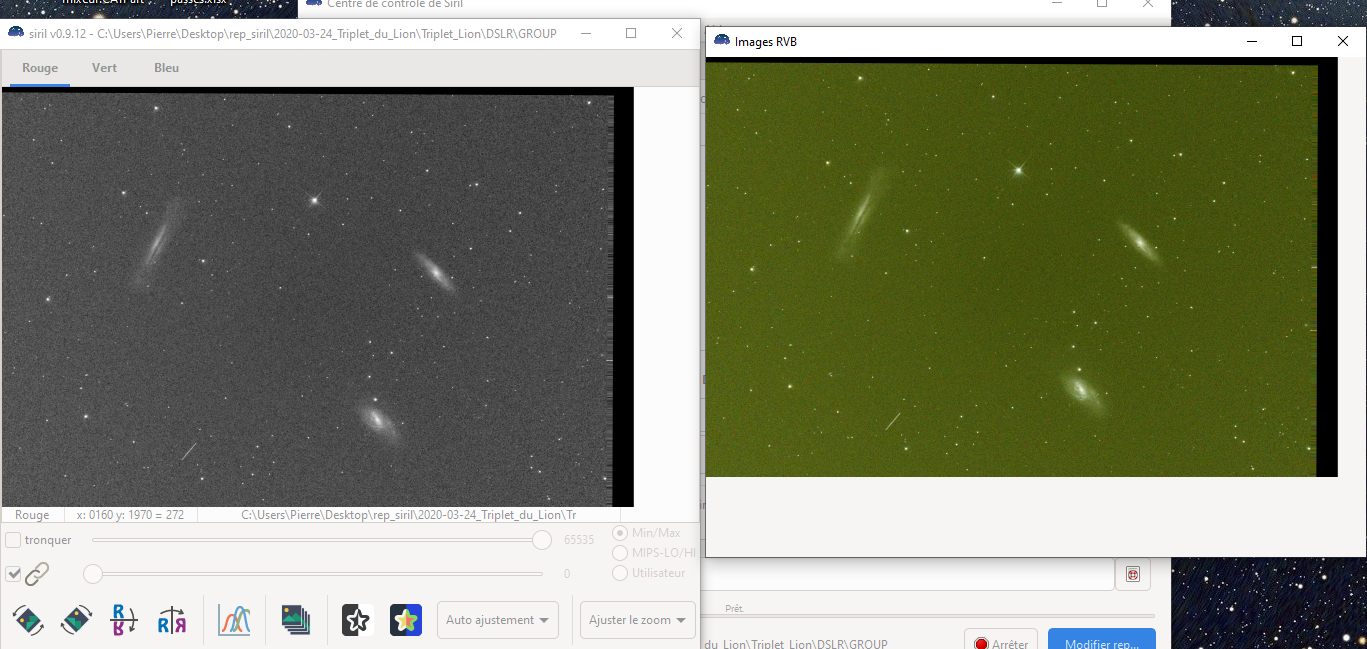This screenshot has height=649, width=1367.
Task: Switch to the Vert channel tab
Action: 104,68
